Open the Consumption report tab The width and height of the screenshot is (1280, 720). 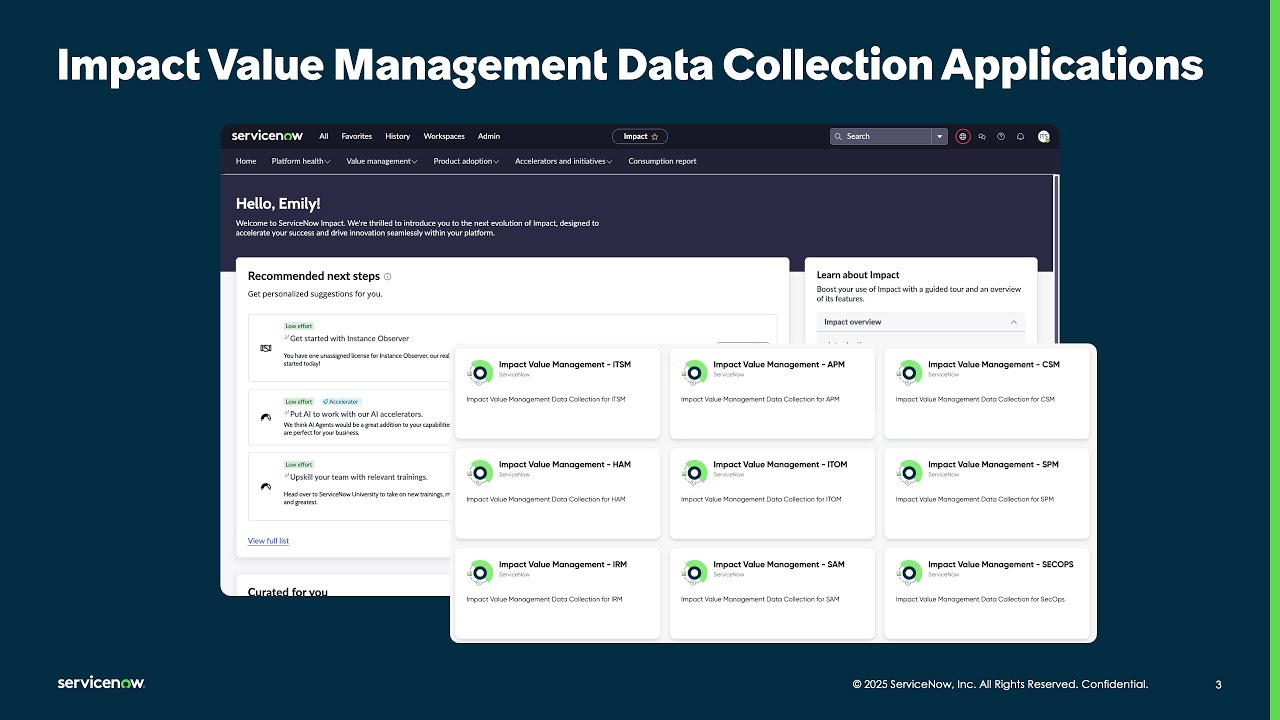[661, 161]
